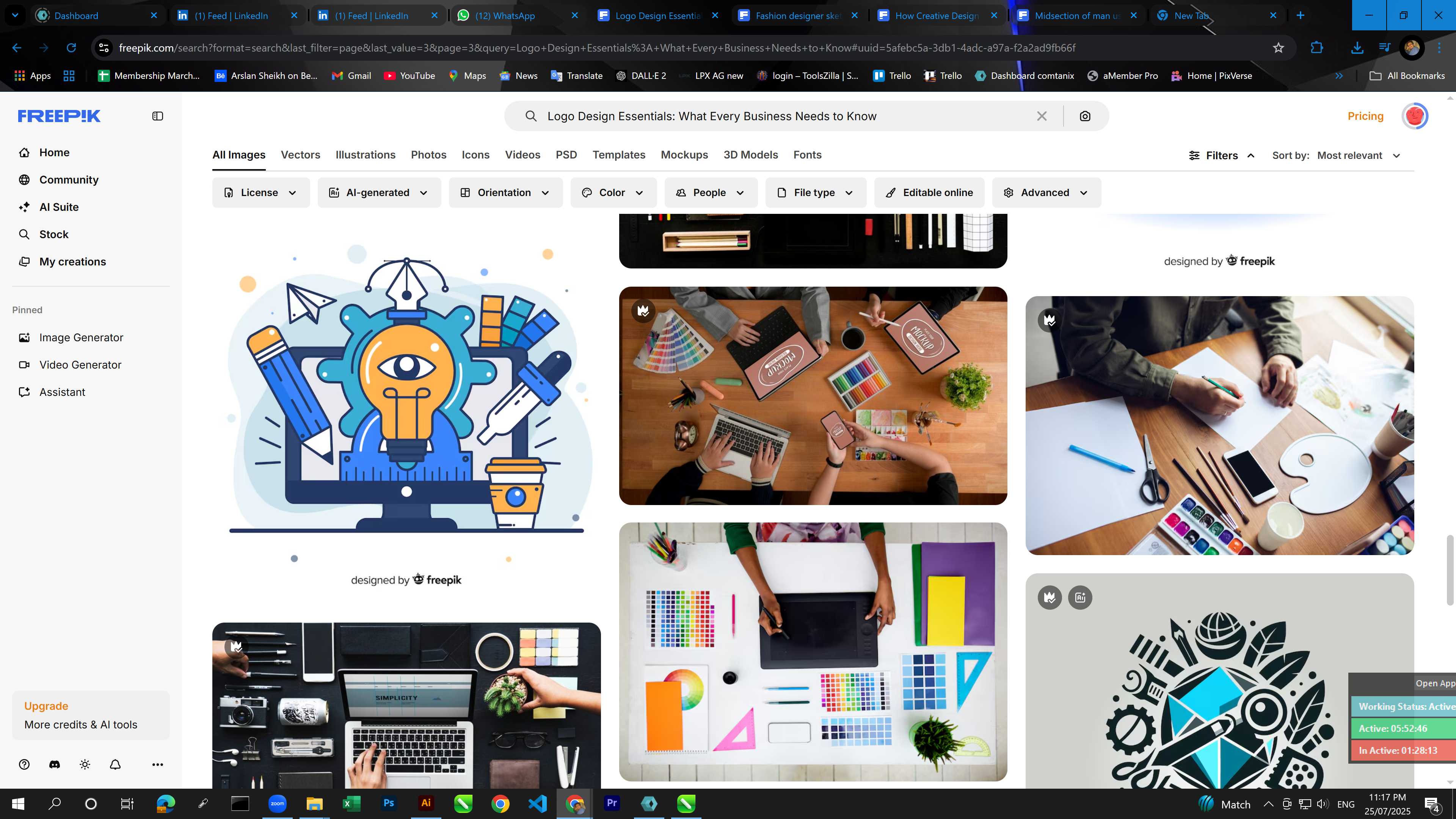Select the Vectors tab

pyautogui.click(x=300, y=155)
